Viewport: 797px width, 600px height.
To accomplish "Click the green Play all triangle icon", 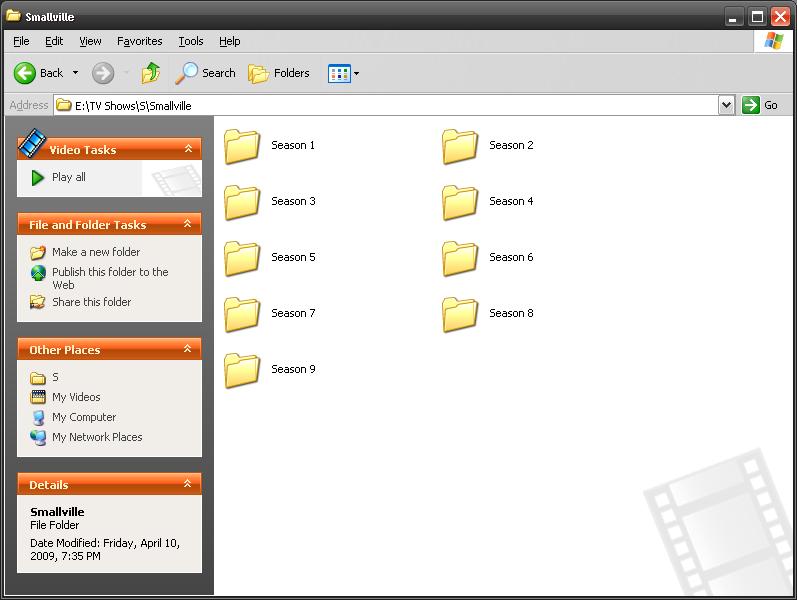I will click(37, 177).
